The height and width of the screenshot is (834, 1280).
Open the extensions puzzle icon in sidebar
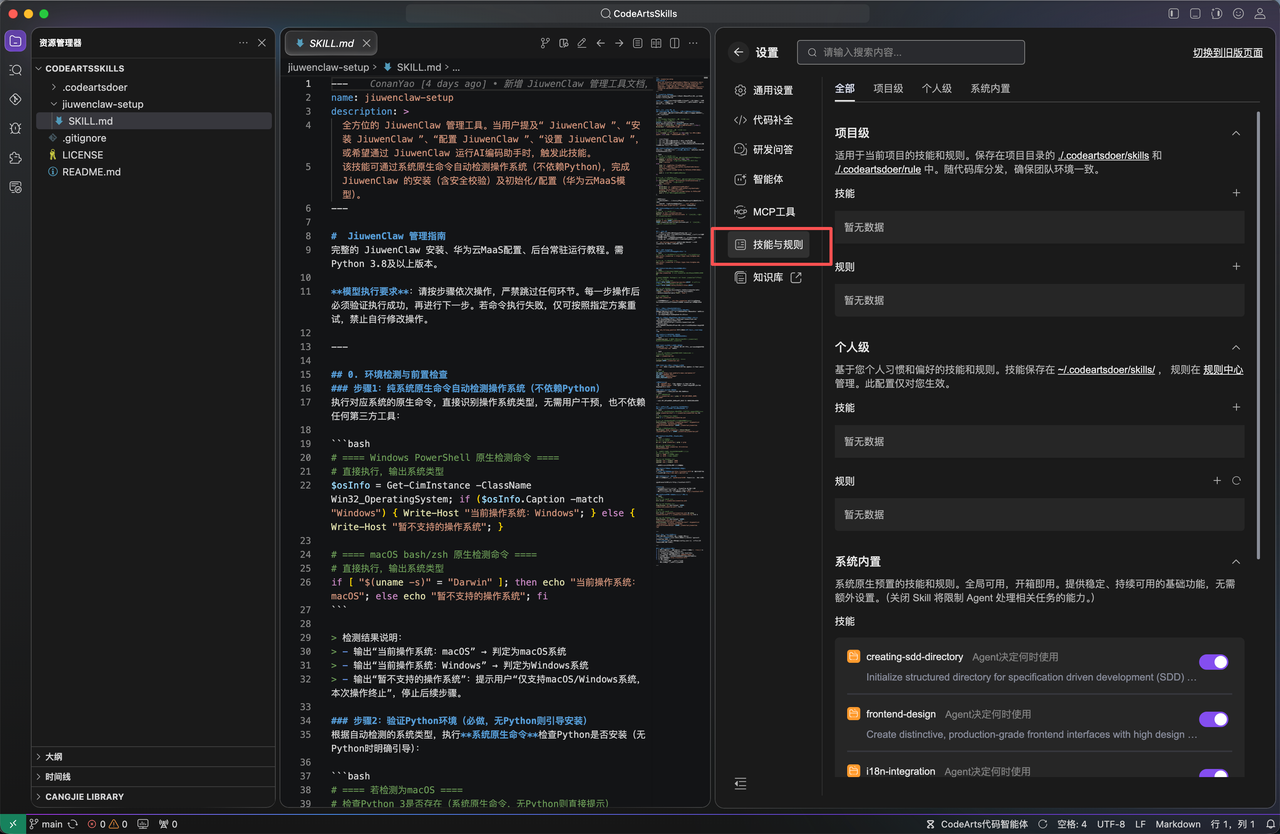click(15, 158)
